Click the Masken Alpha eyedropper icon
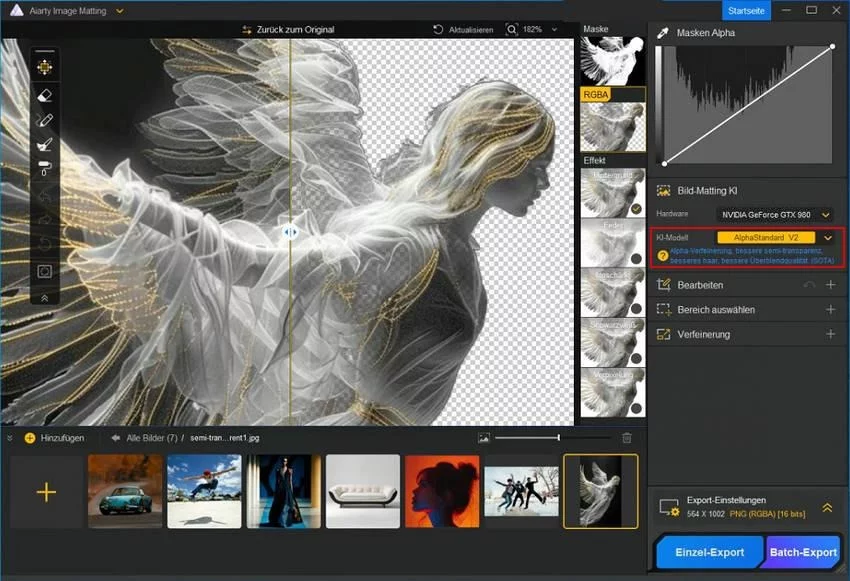 point(662,33)
